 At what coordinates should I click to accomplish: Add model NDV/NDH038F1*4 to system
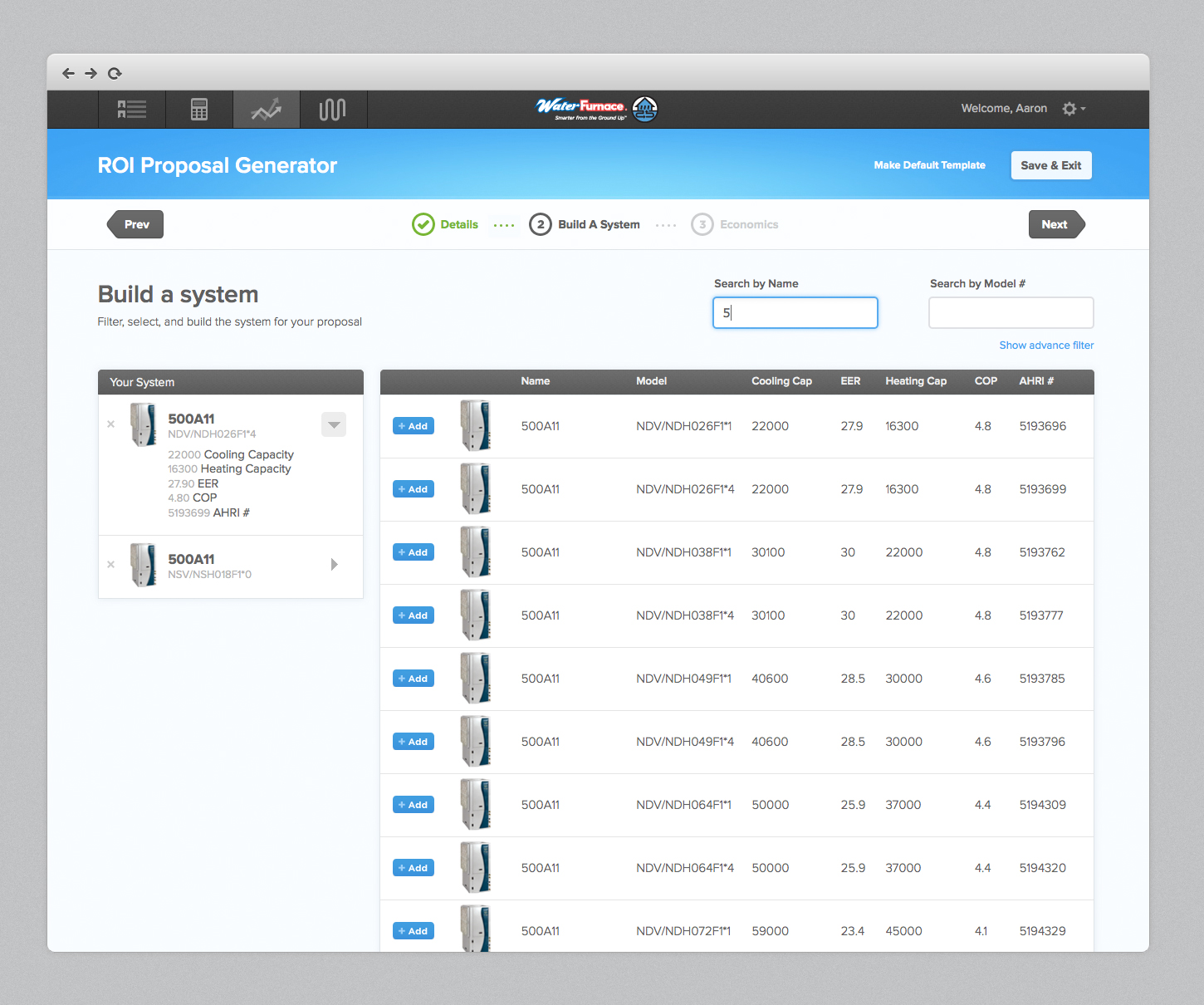click(414, 615)
